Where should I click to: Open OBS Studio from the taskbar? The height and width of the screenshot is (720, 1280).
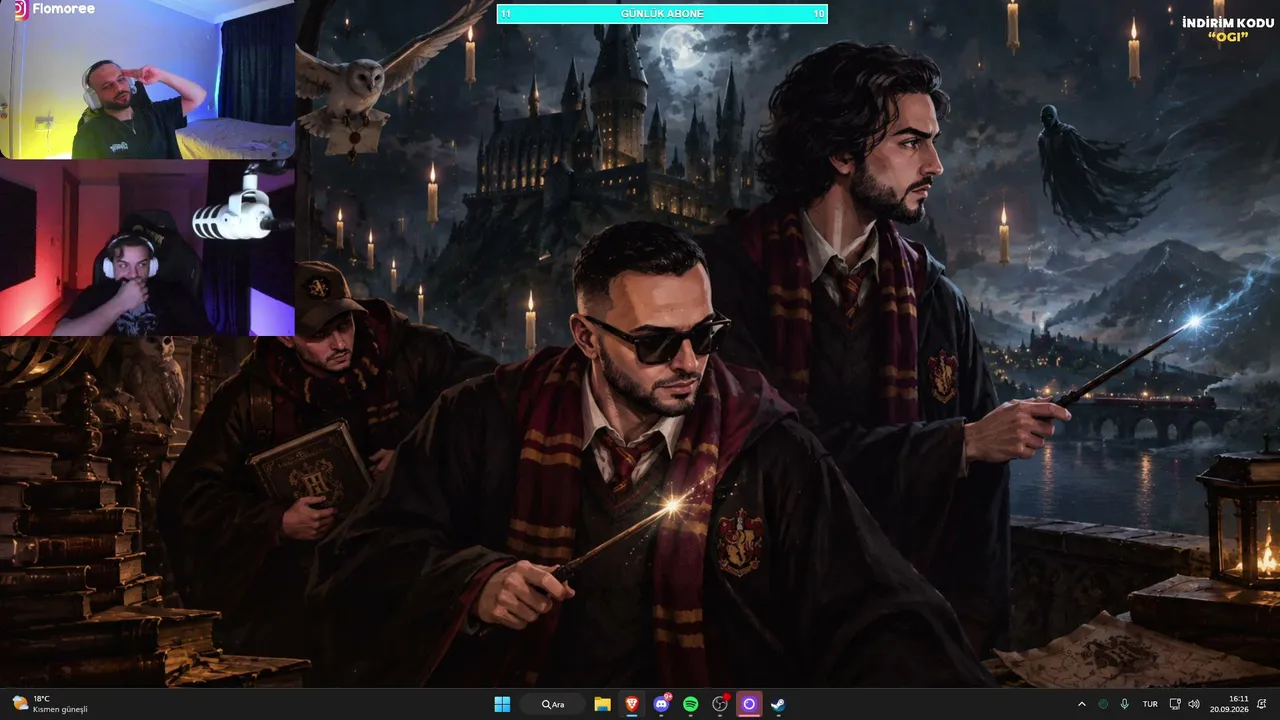[x=720, y=704]
